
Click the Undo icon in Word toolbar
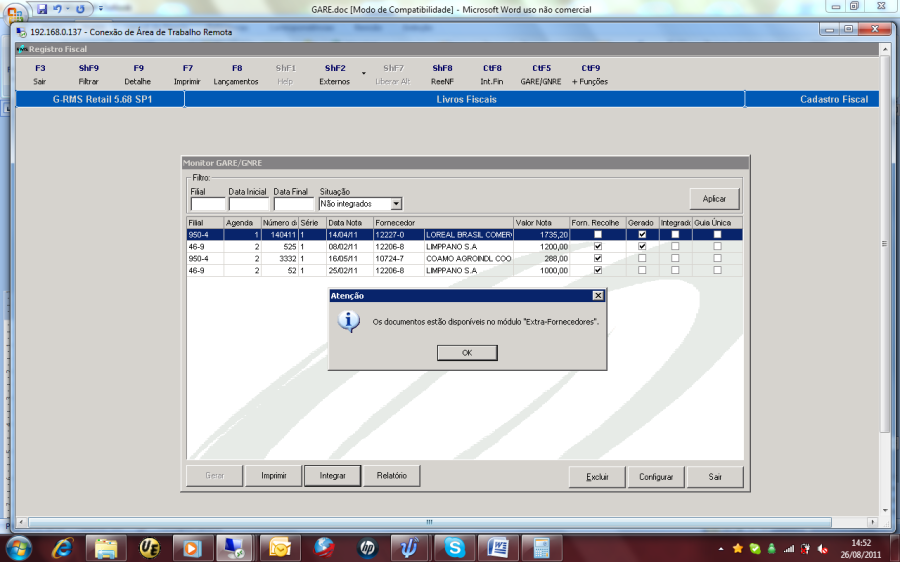click(x=57, y=9)
